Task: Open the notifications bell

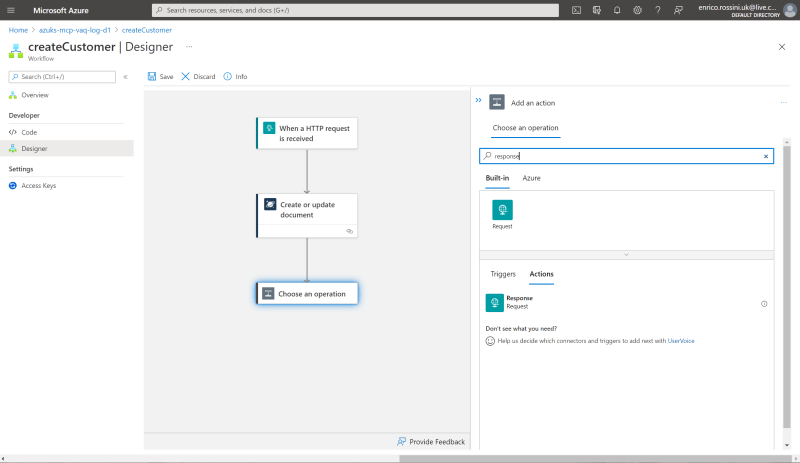Action: [617, 10]
